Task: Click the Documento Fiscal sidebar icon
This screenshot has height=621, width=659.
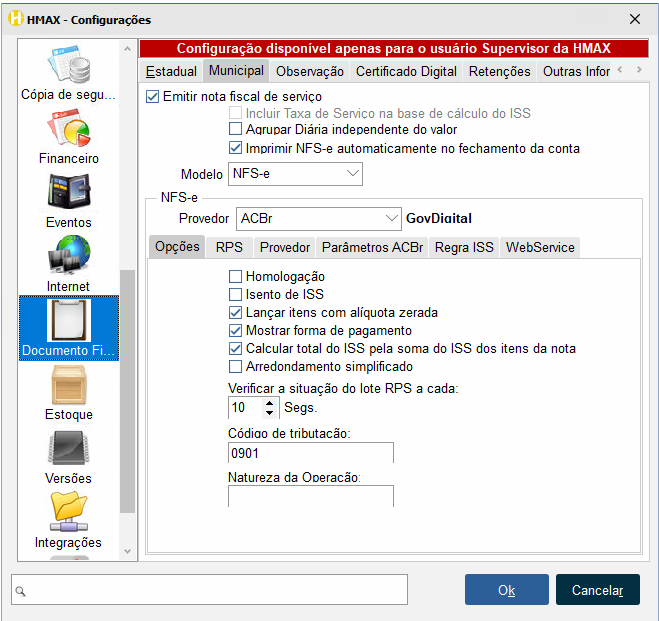Action: (68, 322)
